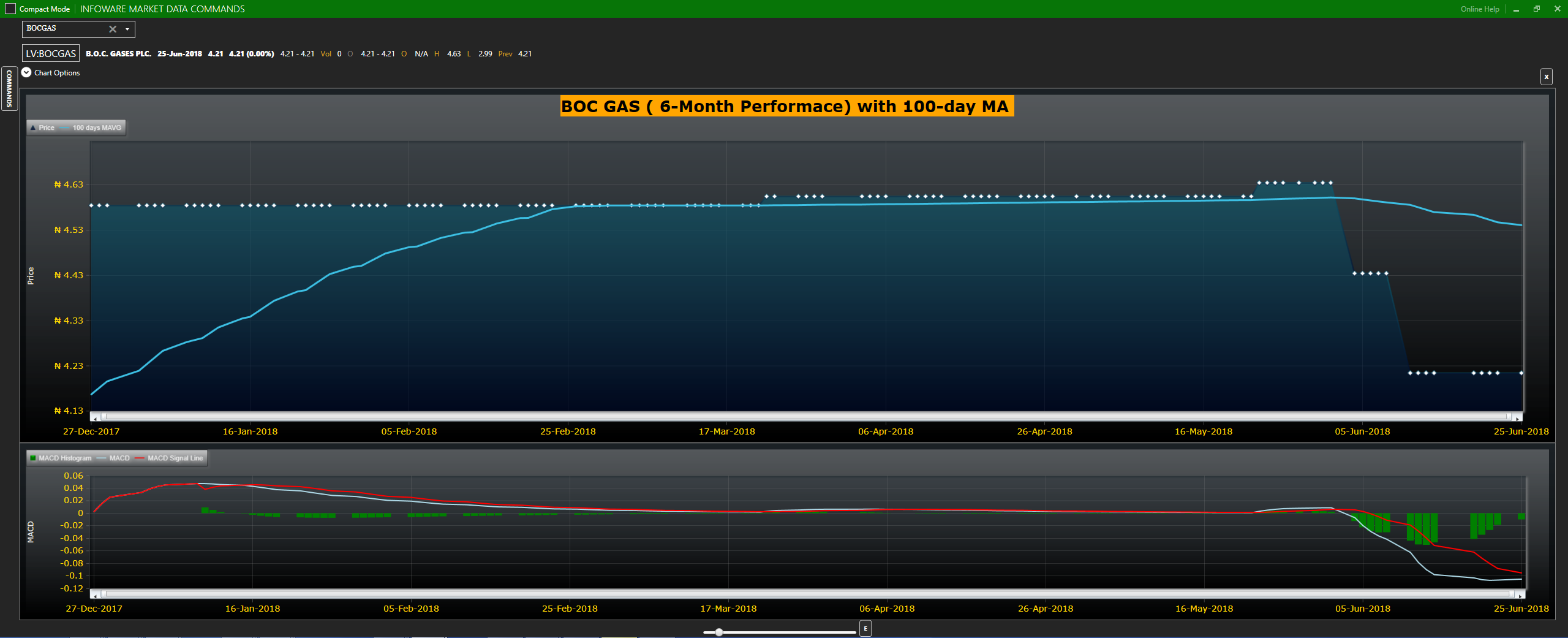Click price chart date label 05-Jun-2018
The image size is (1568, 638).
(x=1363, y=431)
